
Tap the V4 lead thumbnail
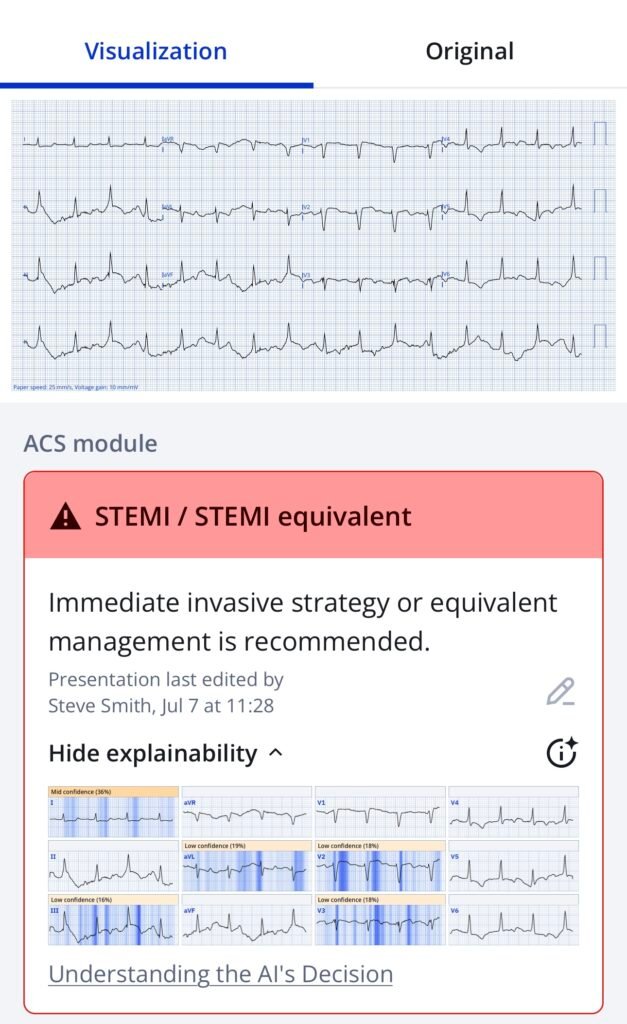pyautogui.click(x=512, y=812)
